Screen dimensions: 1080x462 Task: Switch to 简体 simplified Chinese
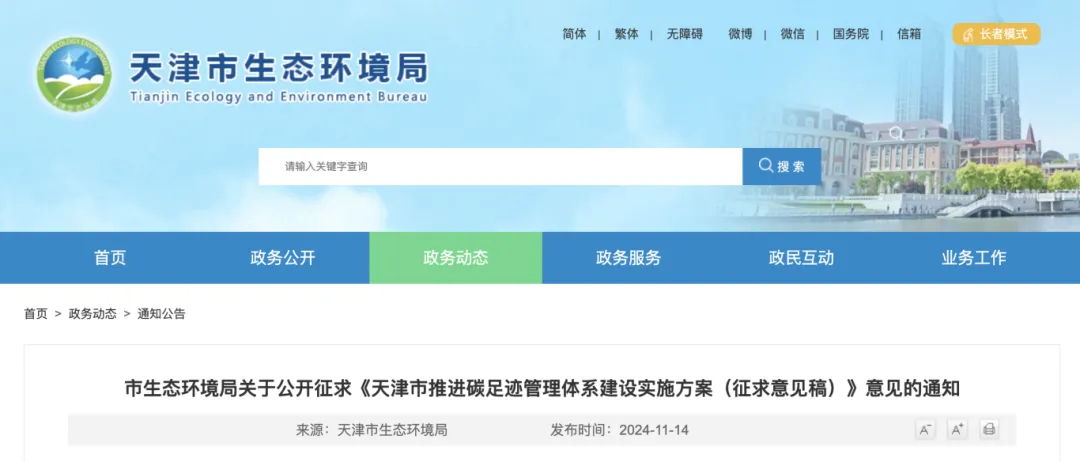574,34
